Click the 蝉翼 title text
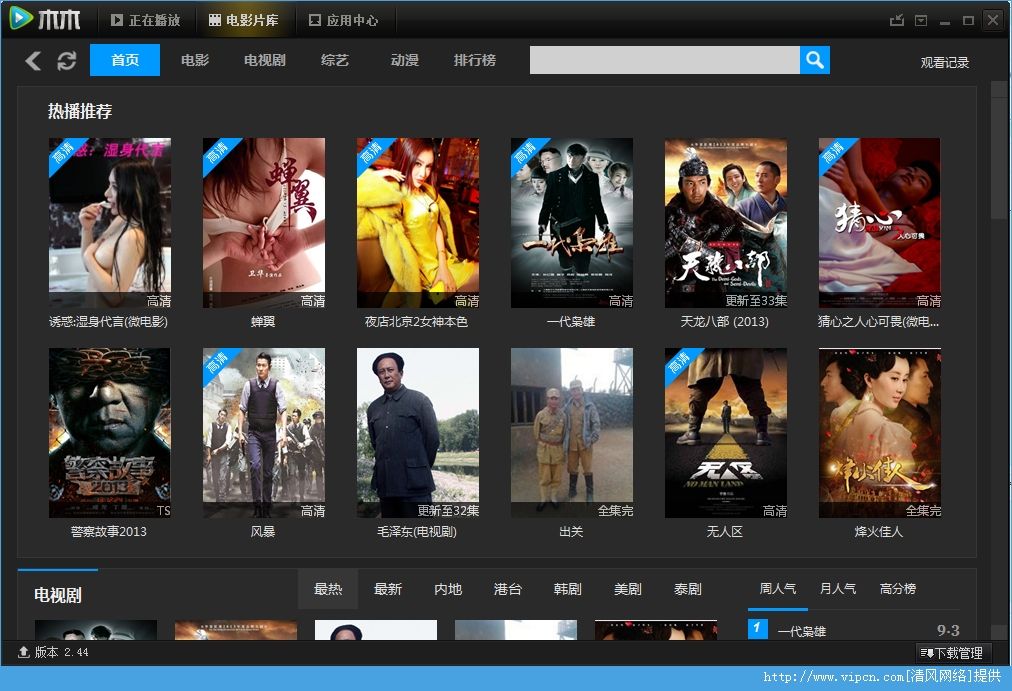 coord(263,321)
